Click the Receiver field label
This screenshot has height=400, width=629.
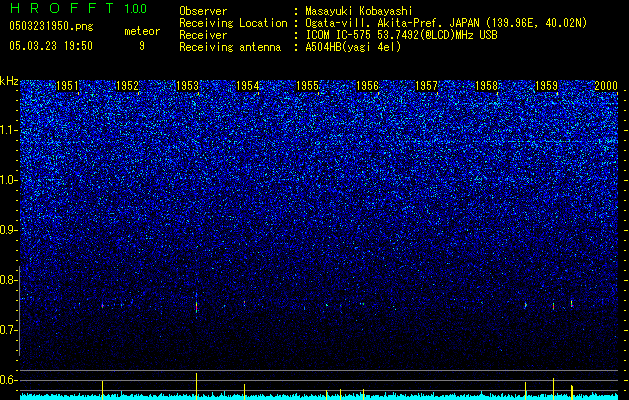(203, 35)
